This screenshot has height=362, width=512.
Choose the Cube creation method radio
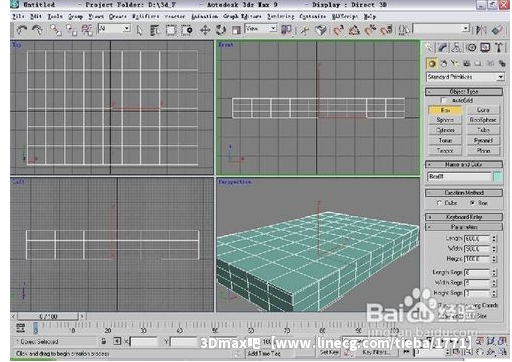[439, 203]
